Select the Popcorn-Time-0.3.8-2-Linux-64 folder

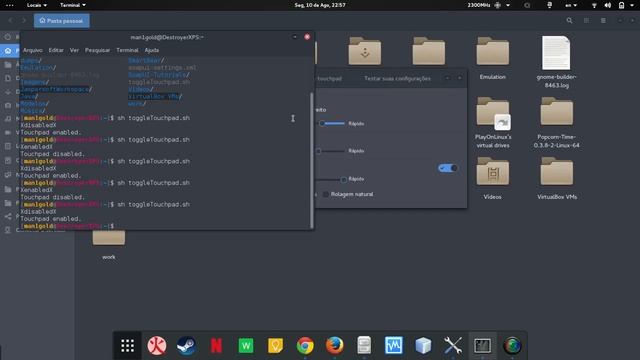tap(556, 122)
